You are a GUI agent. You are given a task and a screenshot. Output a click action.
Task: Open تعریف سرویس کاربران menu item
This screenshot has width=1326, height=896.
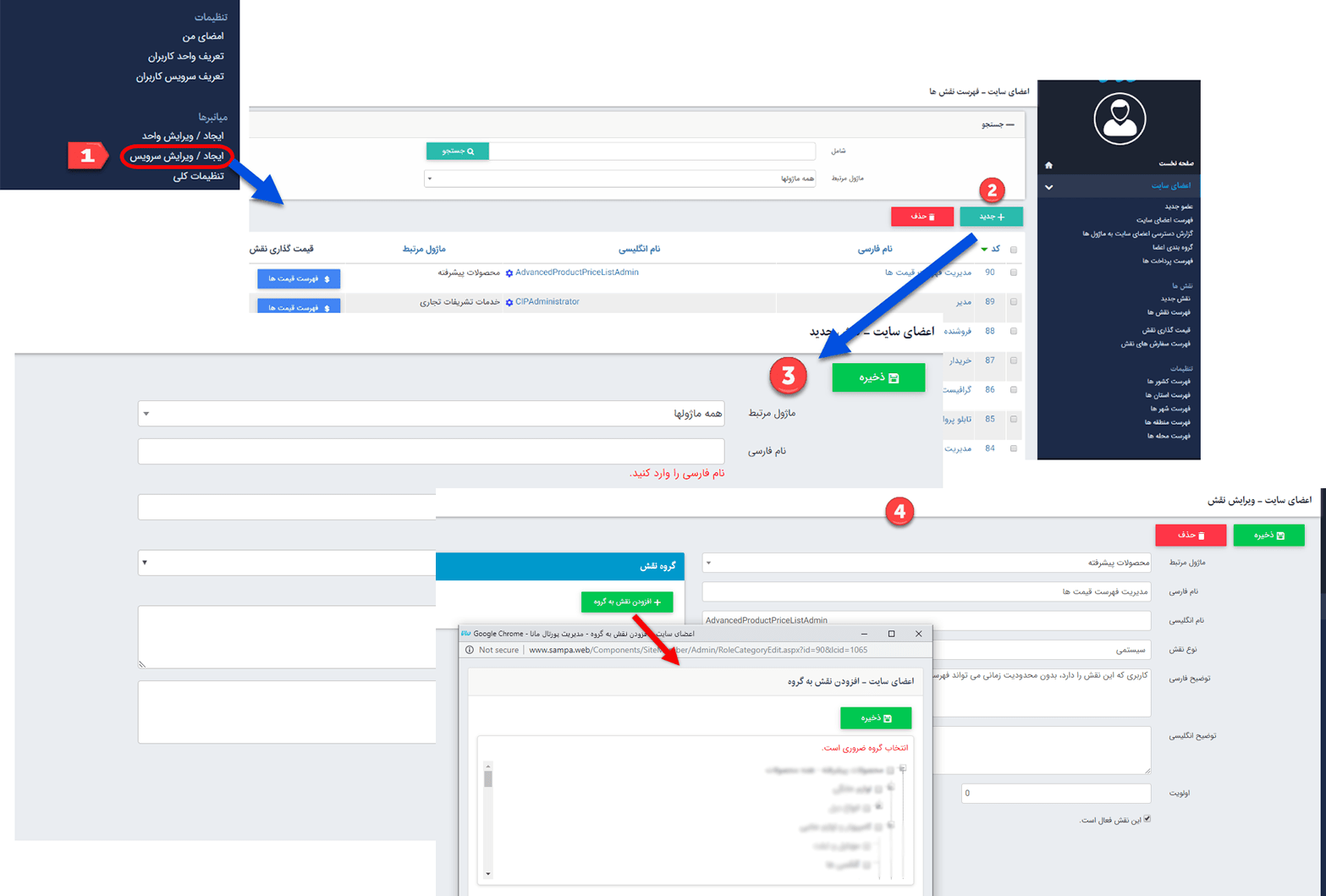click(180, 76)
